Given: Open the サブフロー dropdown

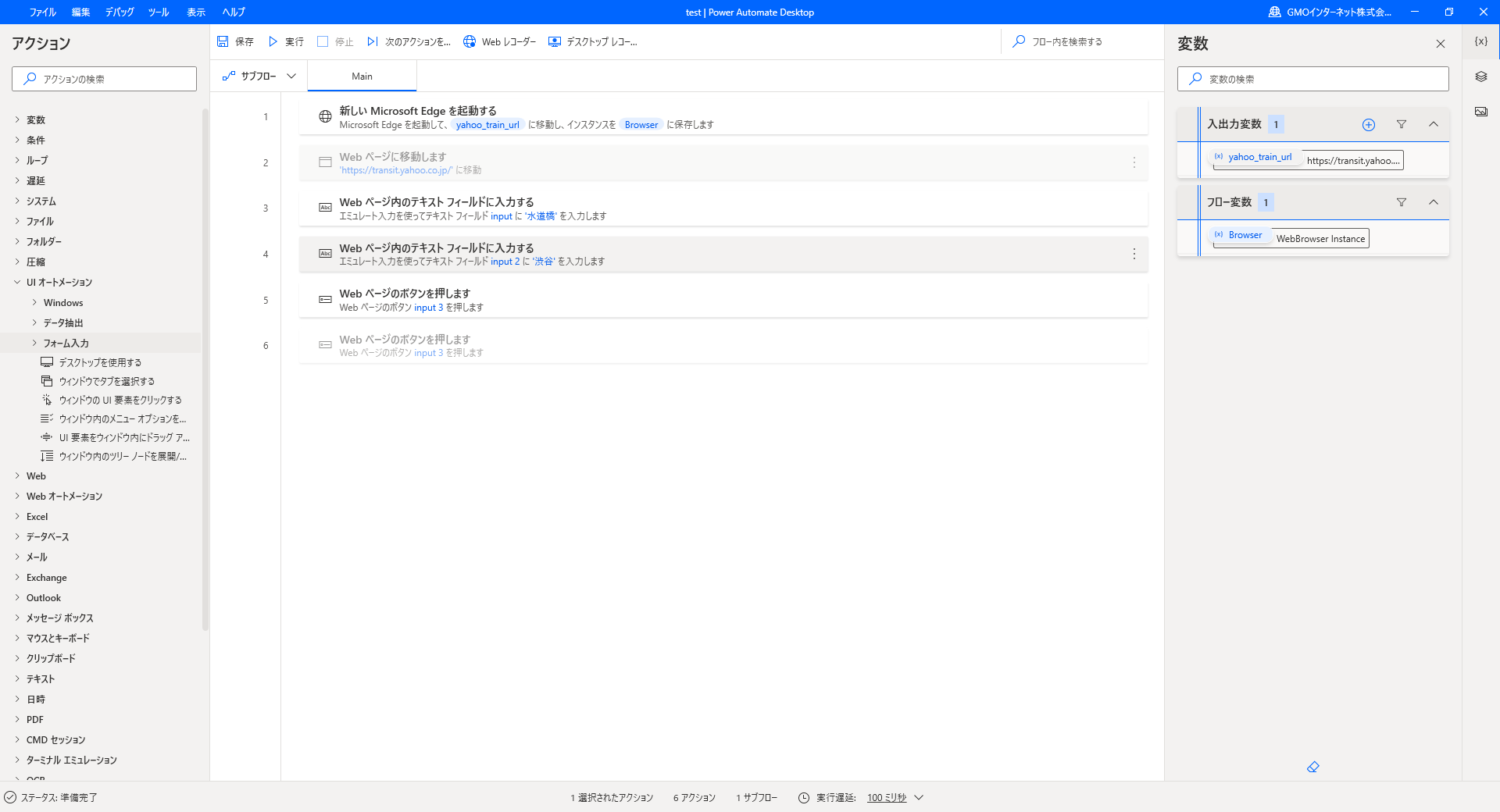Looking at the screenshot, I should pos(259,76).
